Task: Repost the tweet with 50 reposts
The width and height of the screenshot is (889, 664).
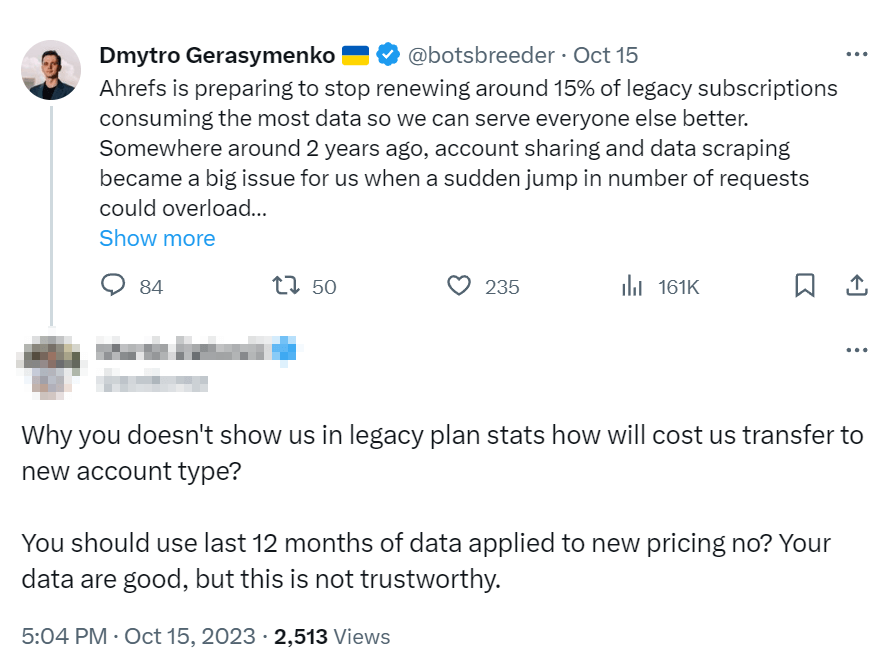Action: [286, 286]
